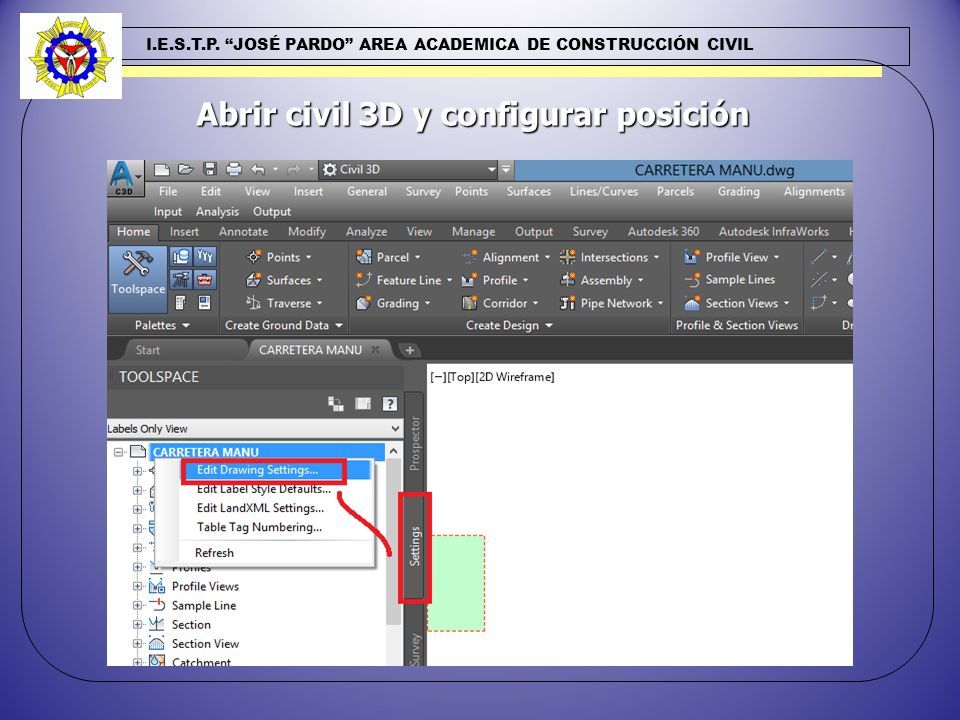The image size is (960, 720).
Task: Open the Alignments menu in menu bar
Action: (814, 192)
